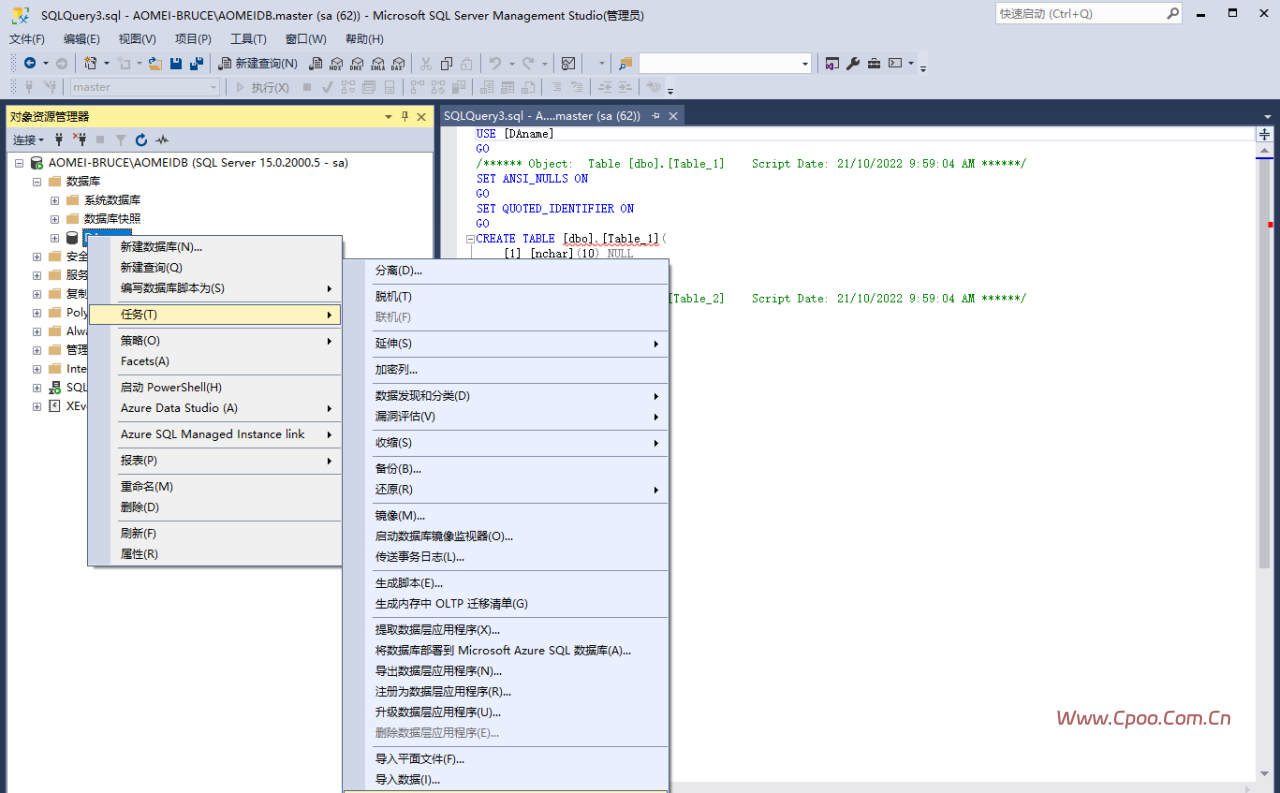Open the 工具(T) menu

(248, 39)
